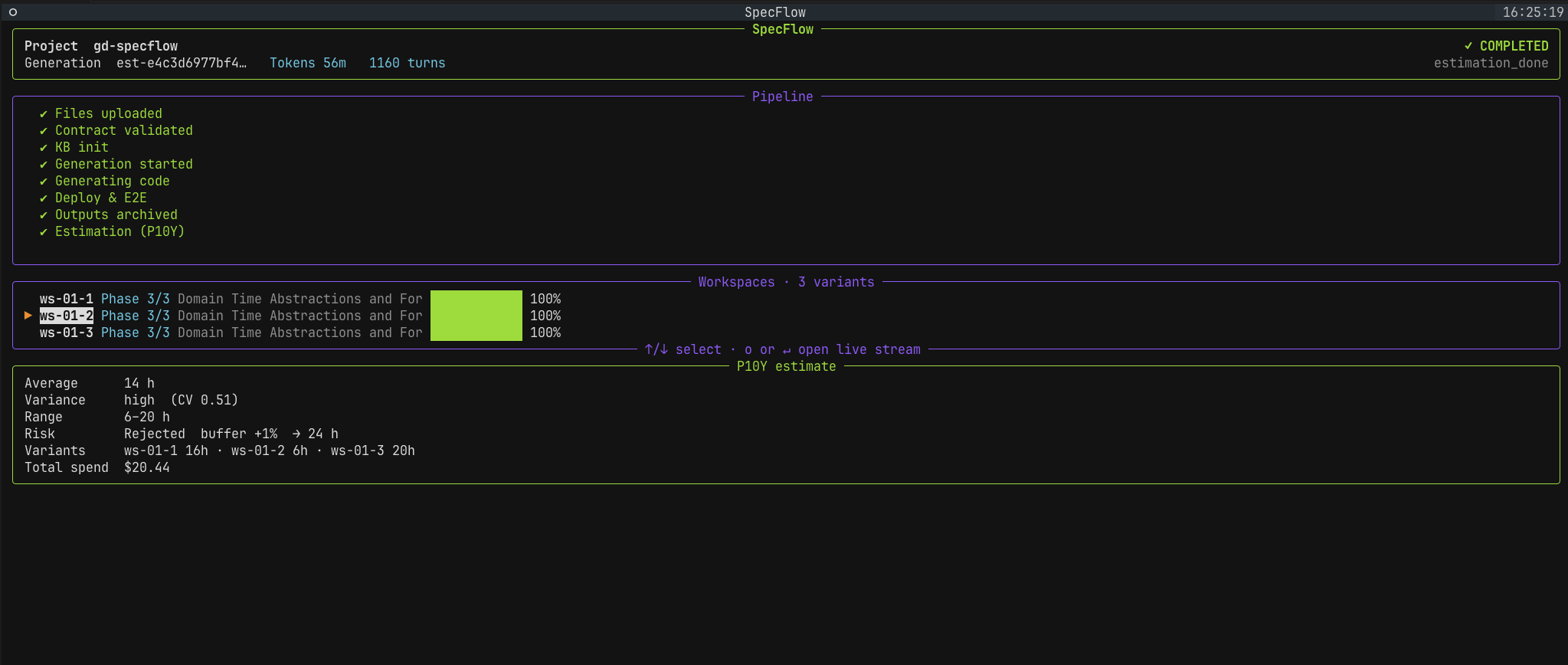
Task: Click the 'Files uploaded' pipeline step
Action: [109, 113]
